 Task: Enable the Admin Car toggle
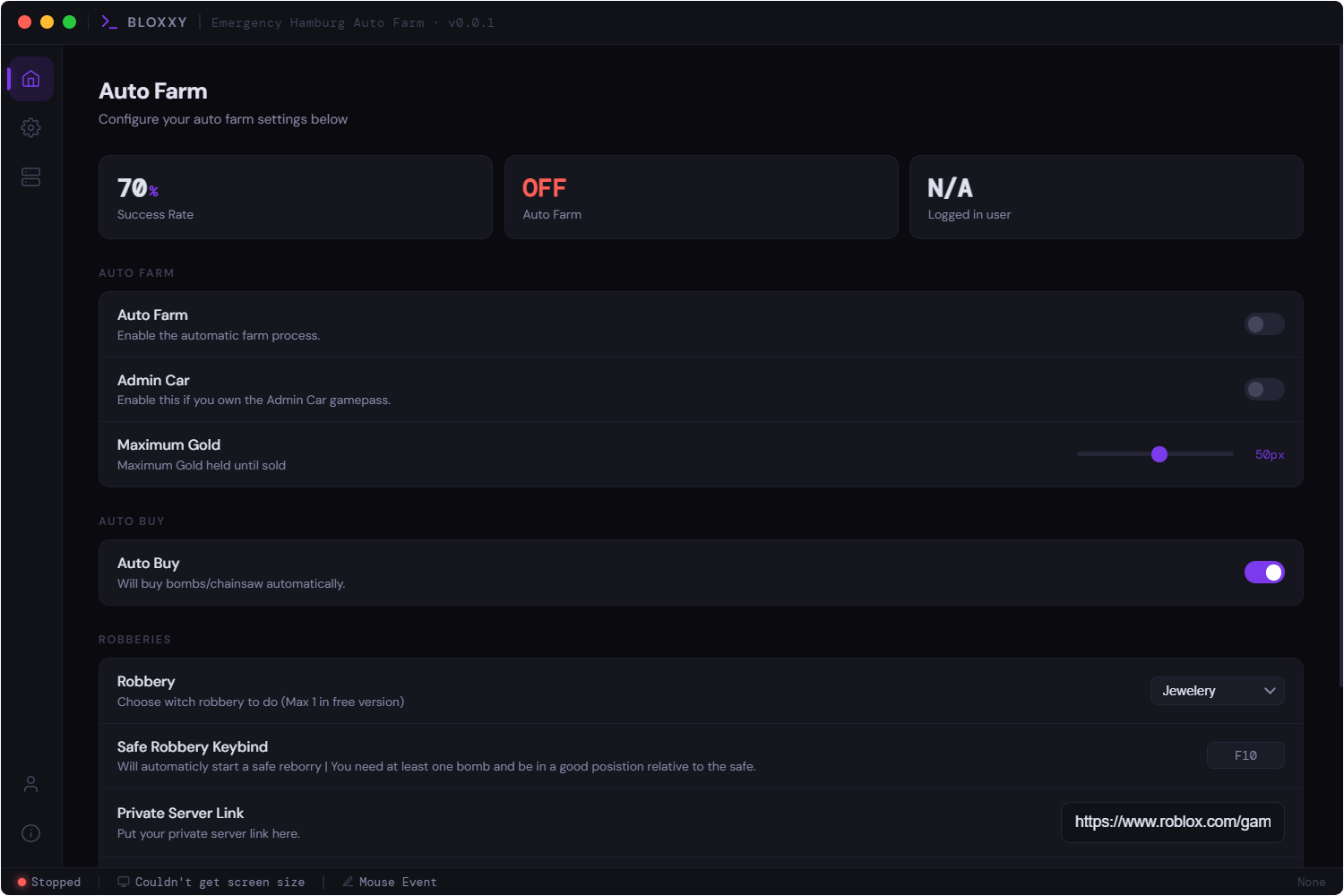click(x=1263, y=389)
